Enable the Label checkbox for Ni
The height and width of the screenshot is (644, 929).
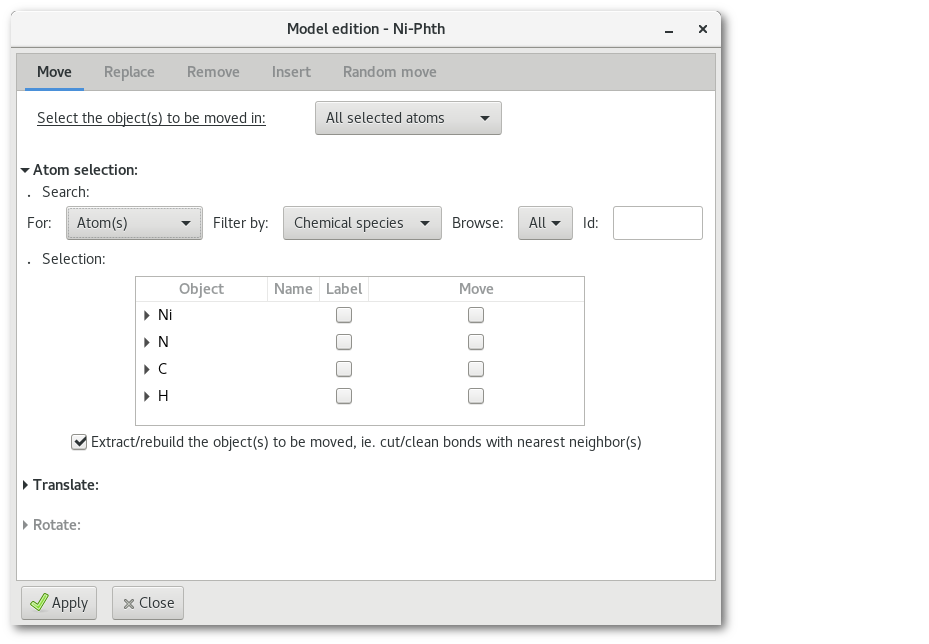[x=344, y=315]
